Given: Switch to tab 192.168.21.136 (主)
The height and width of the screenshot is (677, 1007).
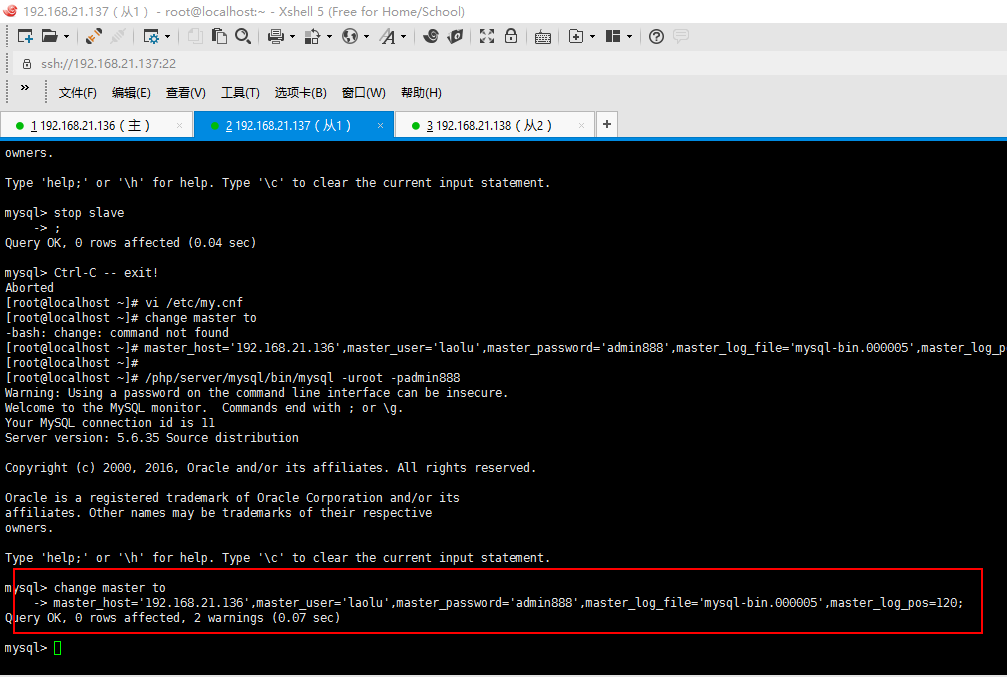Looking at the screenshot, I should click(x=90, y=126).
